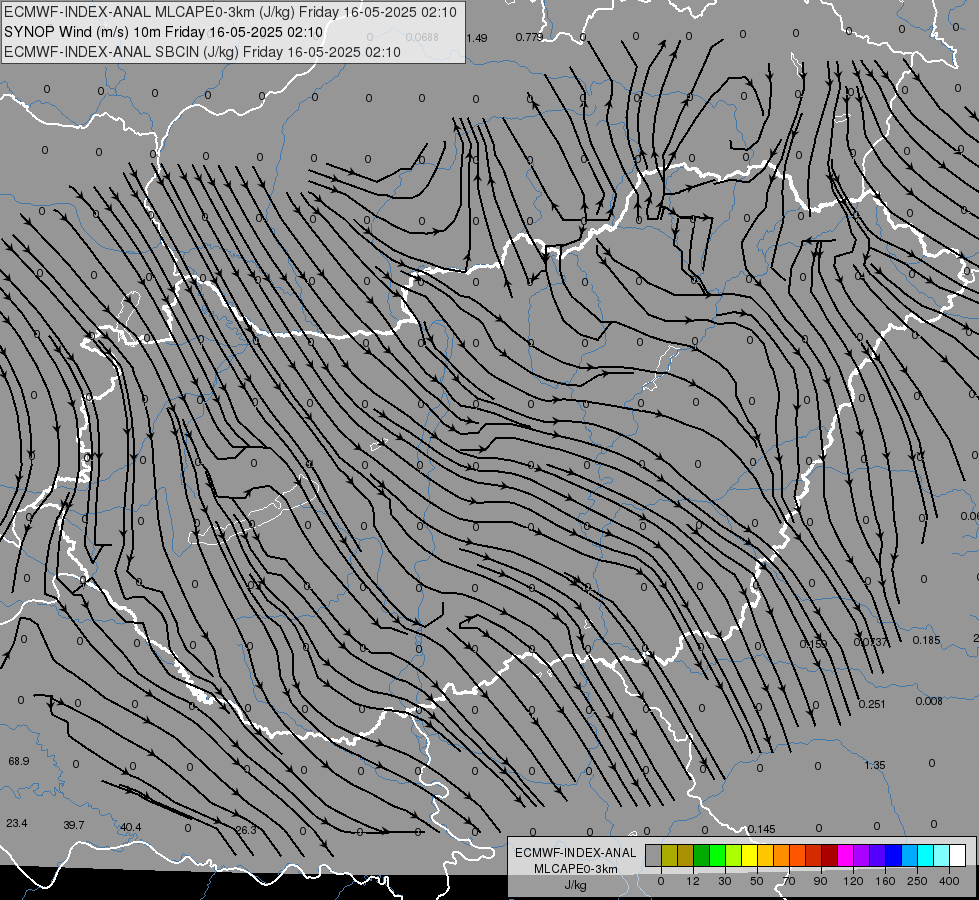Select the ECMWF-INDEX-ANAL MLCAPE0-3km header line
The height and width of the screenshot is (900, 979).
pos(230,12)
